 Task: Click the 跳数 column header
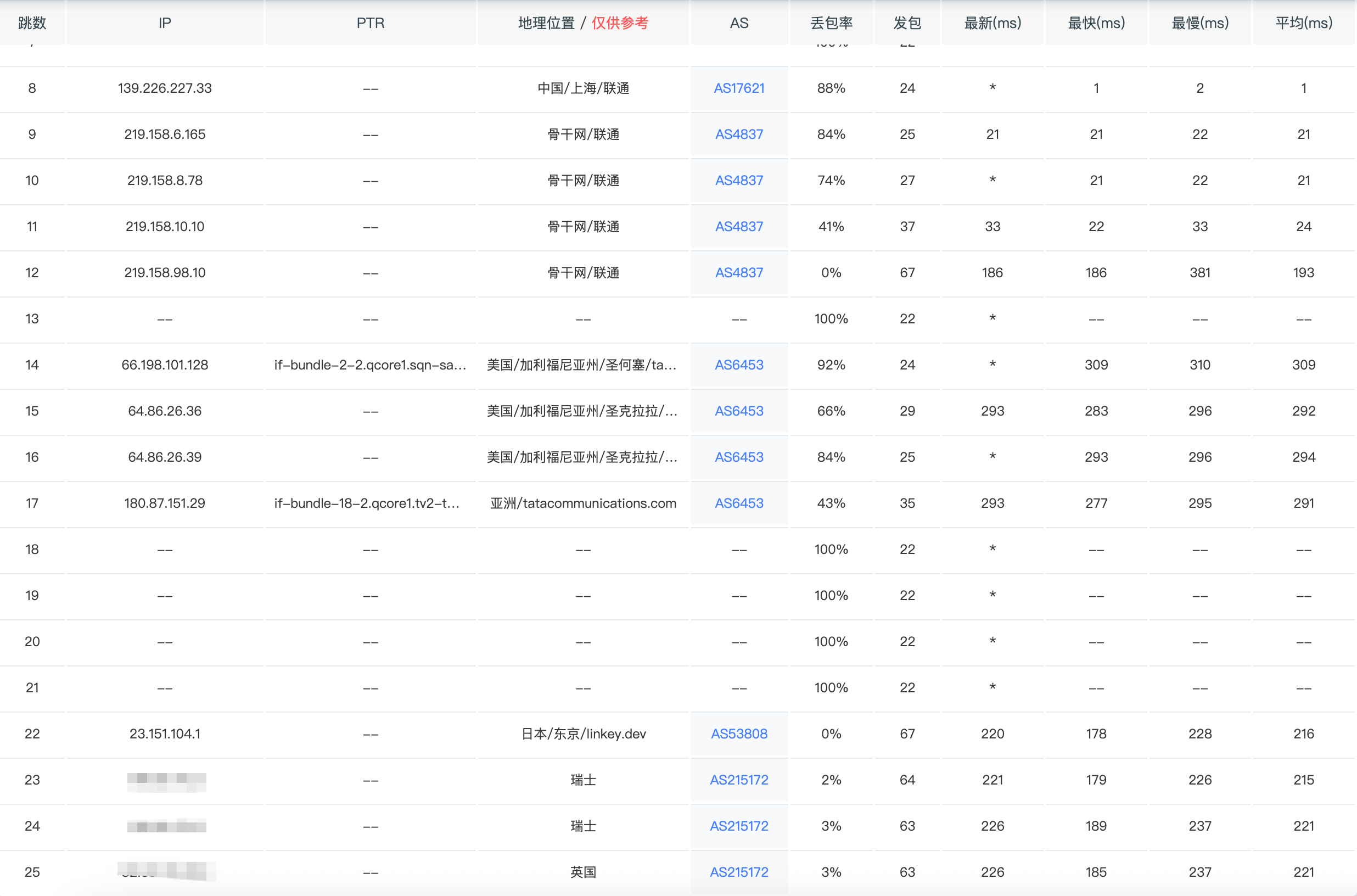pos(32,23)
